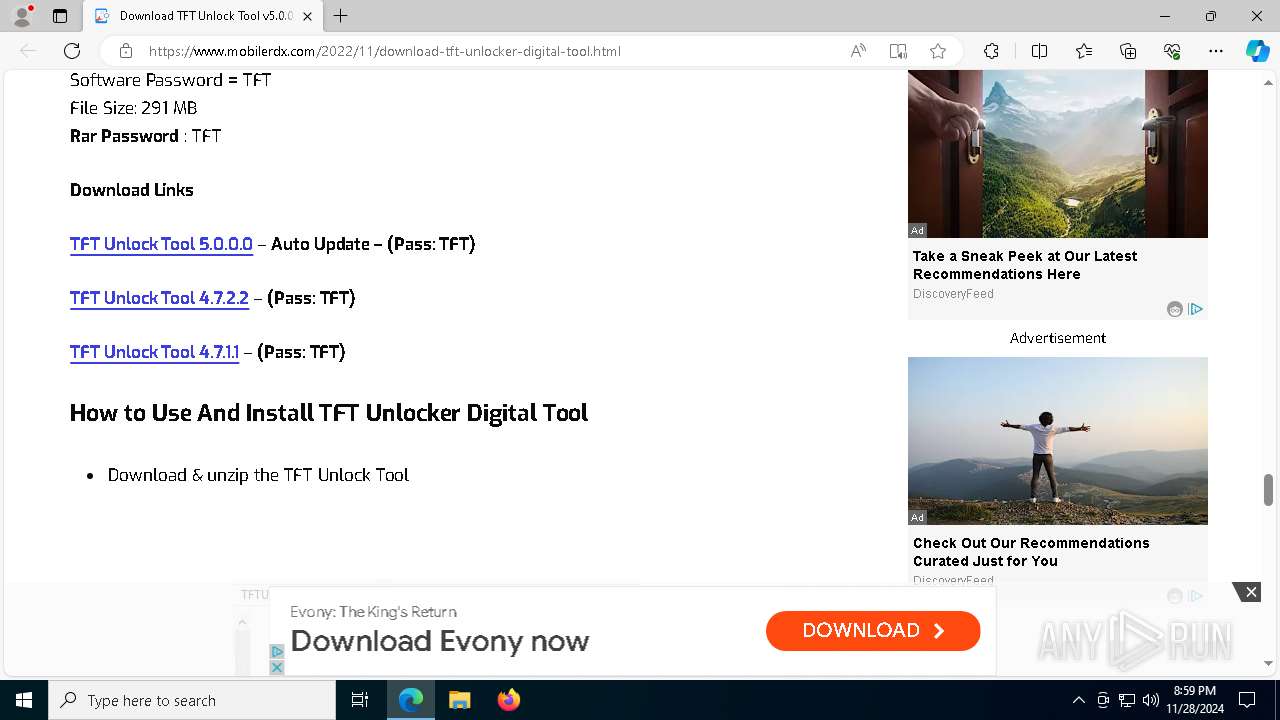
Task: Select the Download Links heading text
Action: (x=132, y=190)
